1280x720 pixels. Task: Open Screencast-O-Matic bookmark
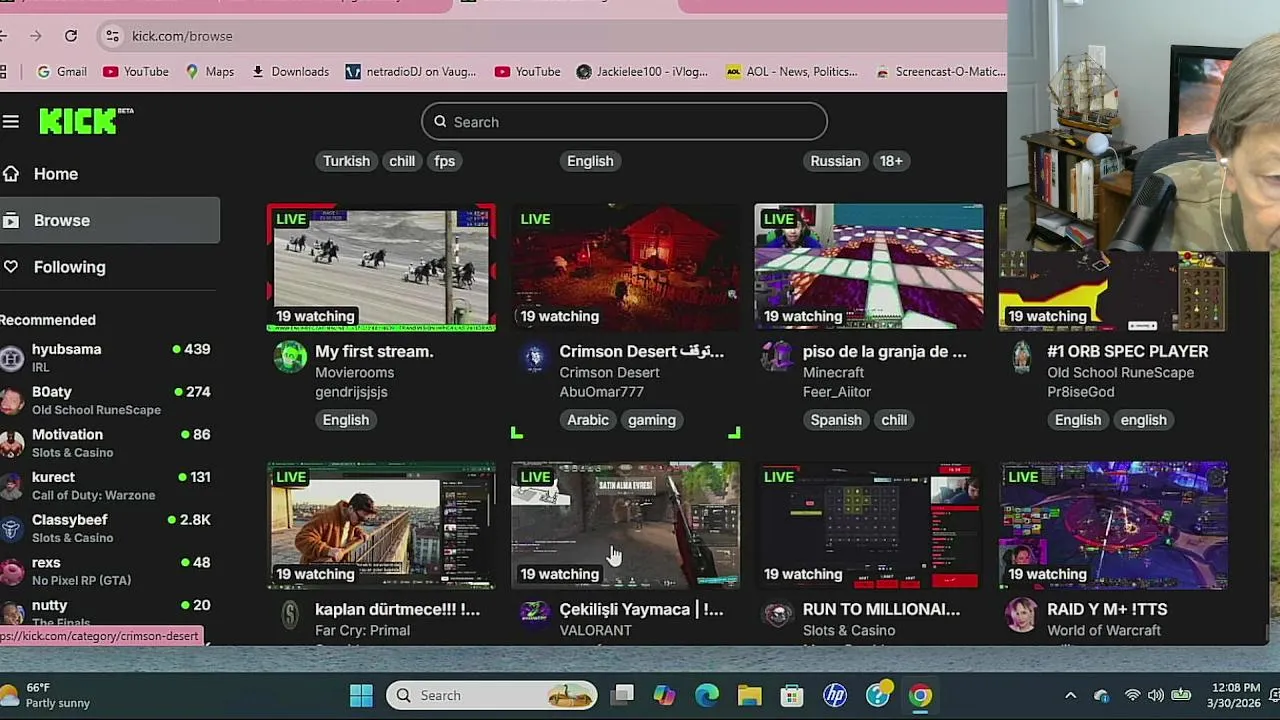click(x=940, y=72)
